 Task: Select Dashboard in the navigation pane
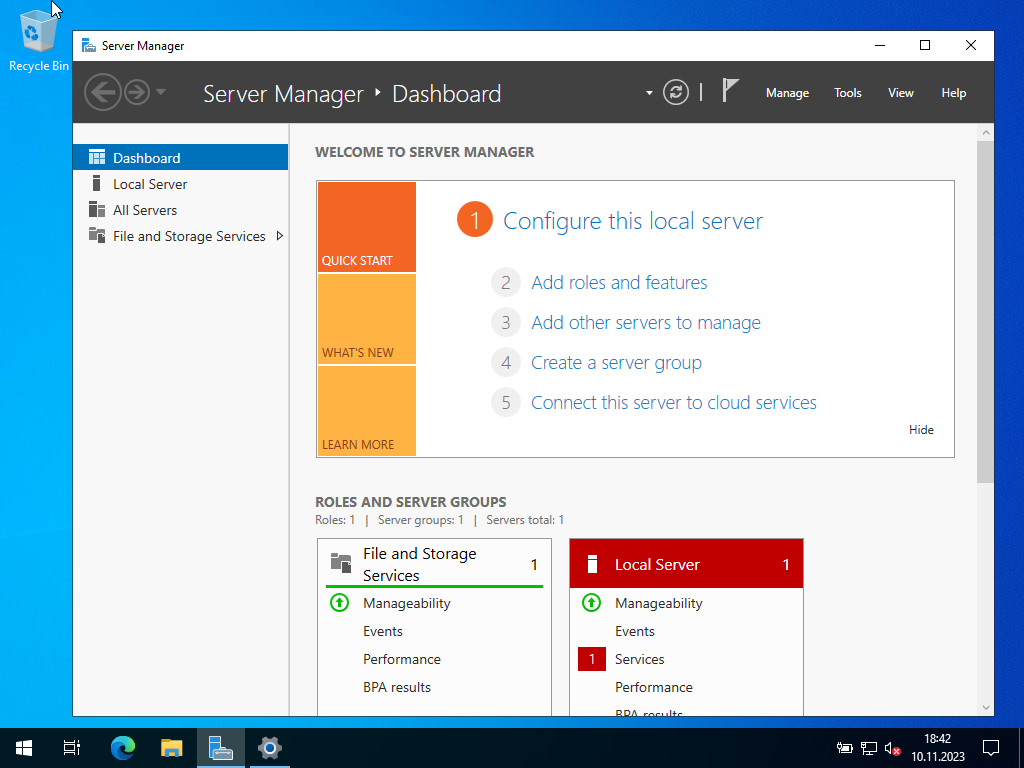180,157
